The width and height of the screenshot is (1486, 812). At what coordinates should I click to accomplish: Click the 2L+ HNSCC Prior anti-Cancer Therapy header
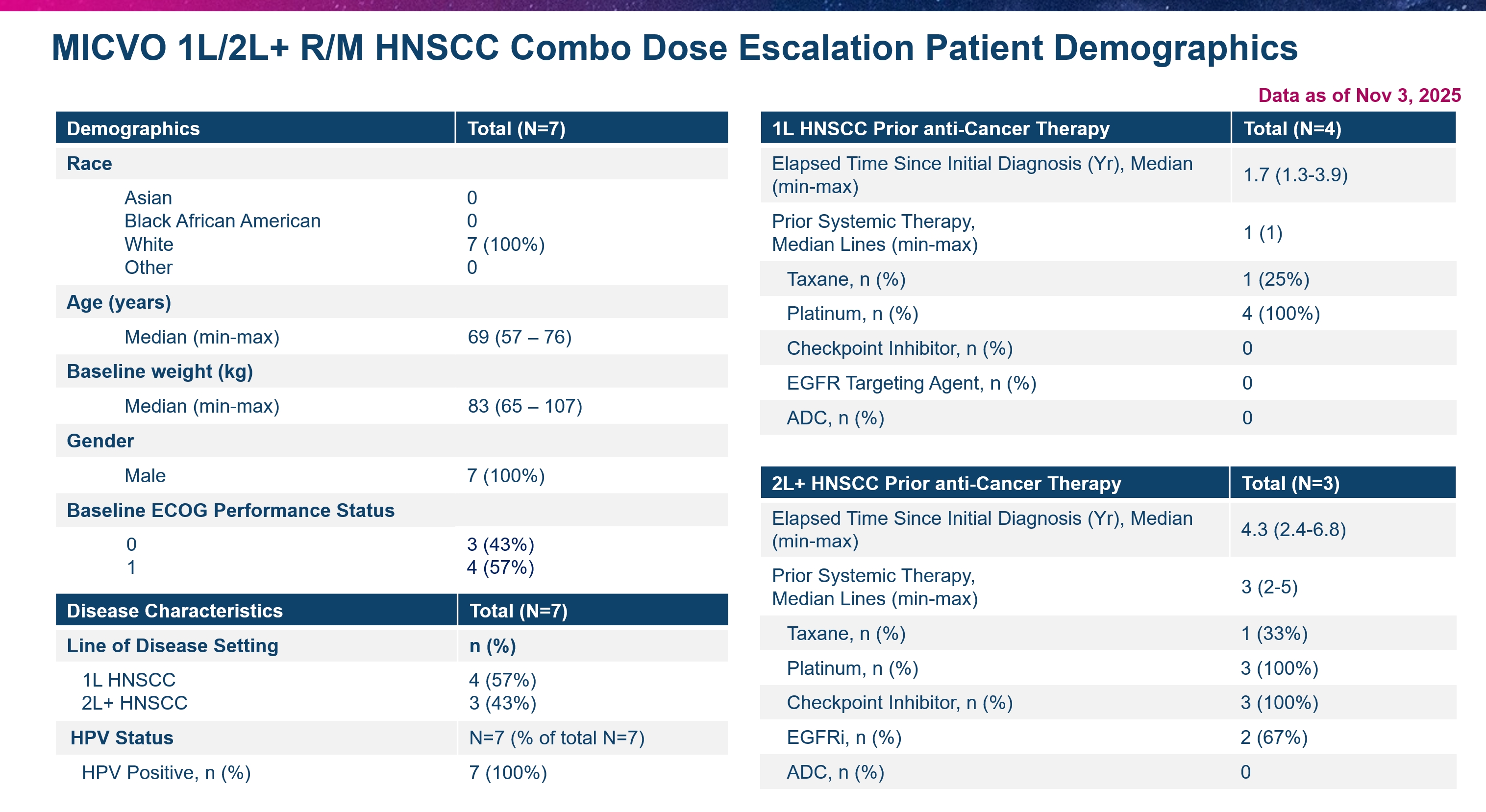[x=946, y=483]
